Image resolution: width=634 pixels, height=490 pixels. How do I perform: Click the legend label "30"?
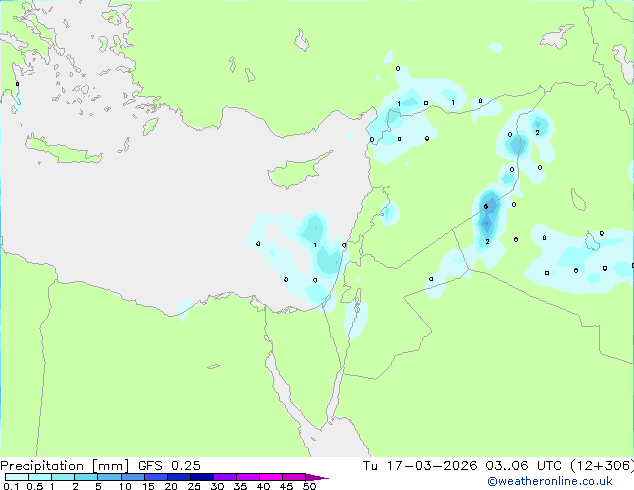(x=217, y=486)
